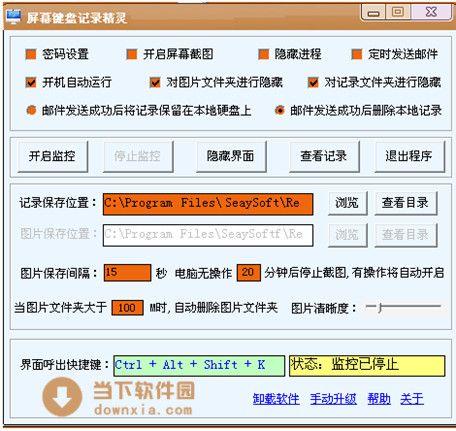Click the status box 状态: 监控已停止
Viewport: 456px width, 431px height.
[x=367, y=366]
